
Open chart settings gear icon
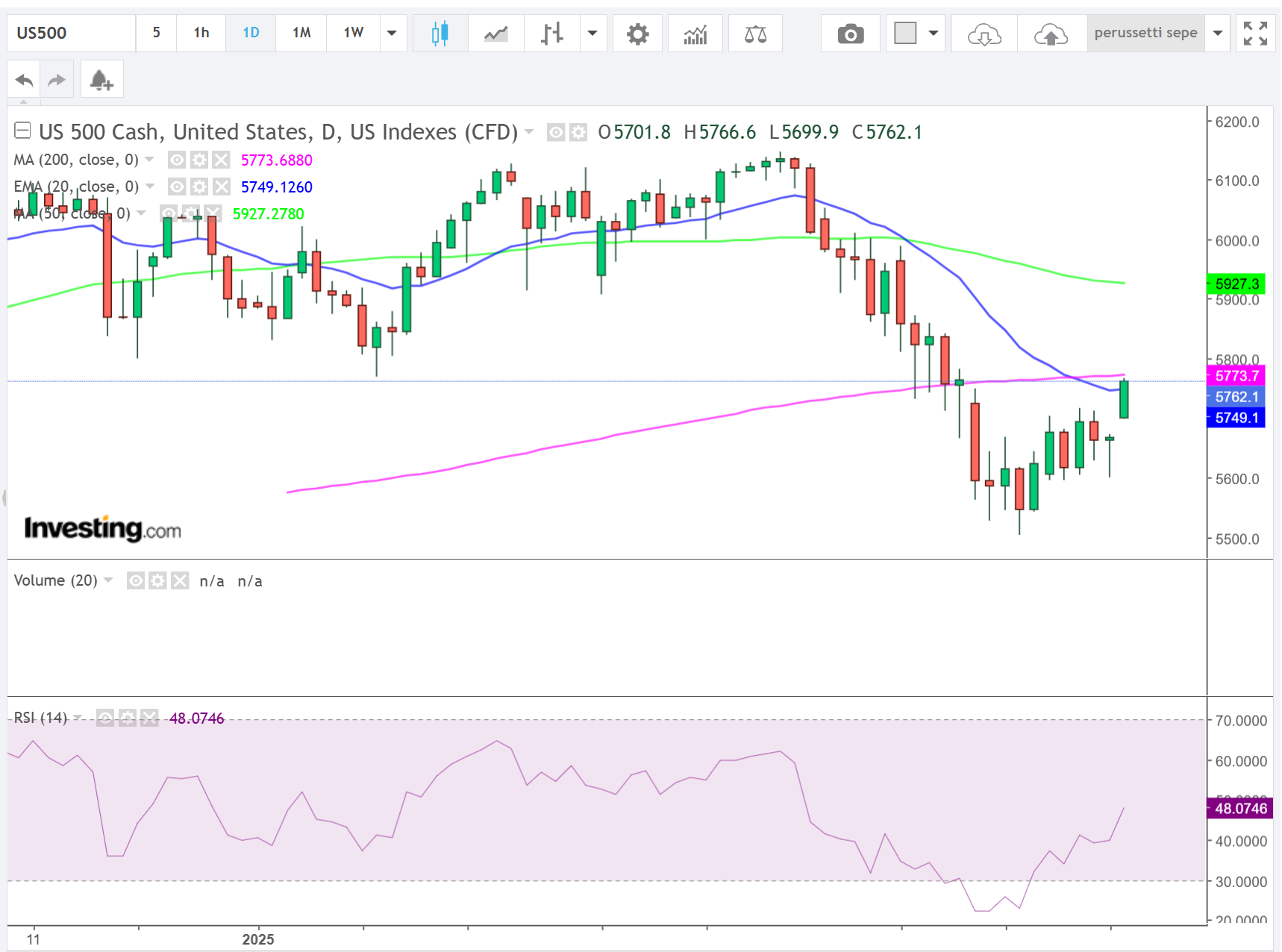tap(637, 34)
